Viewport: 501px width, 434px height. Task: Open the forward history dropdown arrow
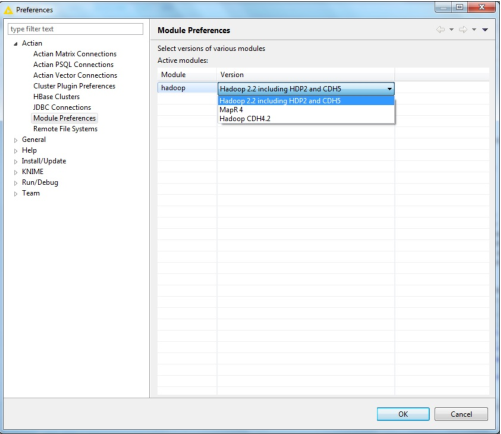pos(474,30)
